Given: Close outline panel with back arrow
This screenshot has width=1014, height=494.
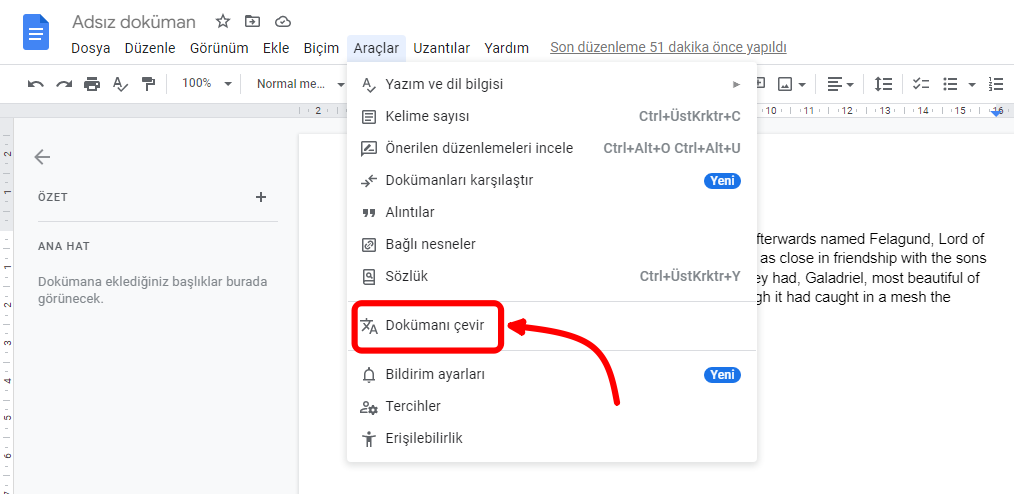Looking at the screenshot, I should (x=42, y=157).
